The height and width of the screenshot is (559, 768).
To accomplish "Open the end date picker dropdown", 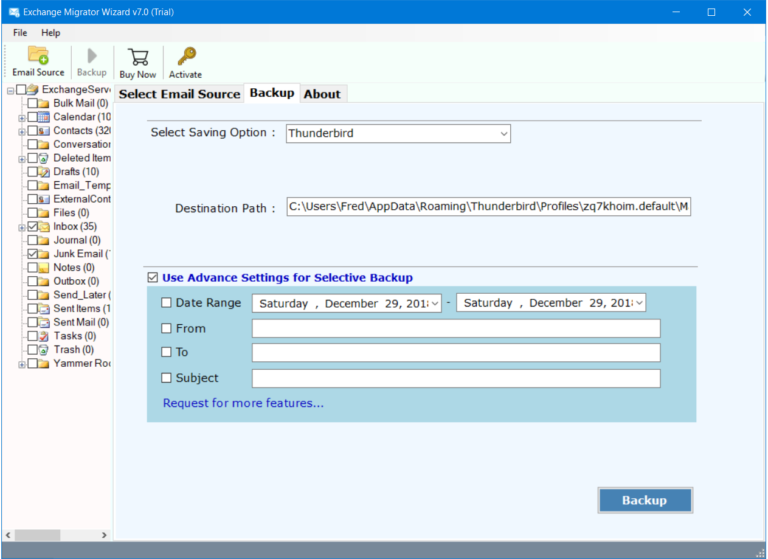I will 639,303.
